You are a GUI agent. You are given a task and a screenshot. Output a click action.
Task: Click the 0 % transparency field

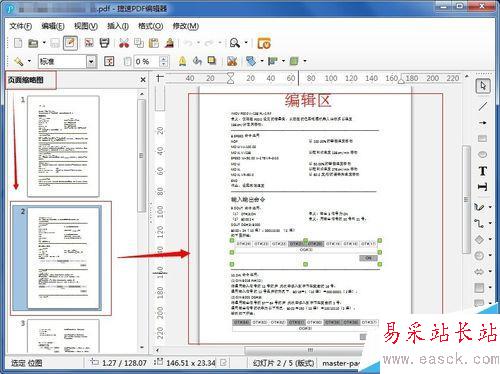coord(147,61)
